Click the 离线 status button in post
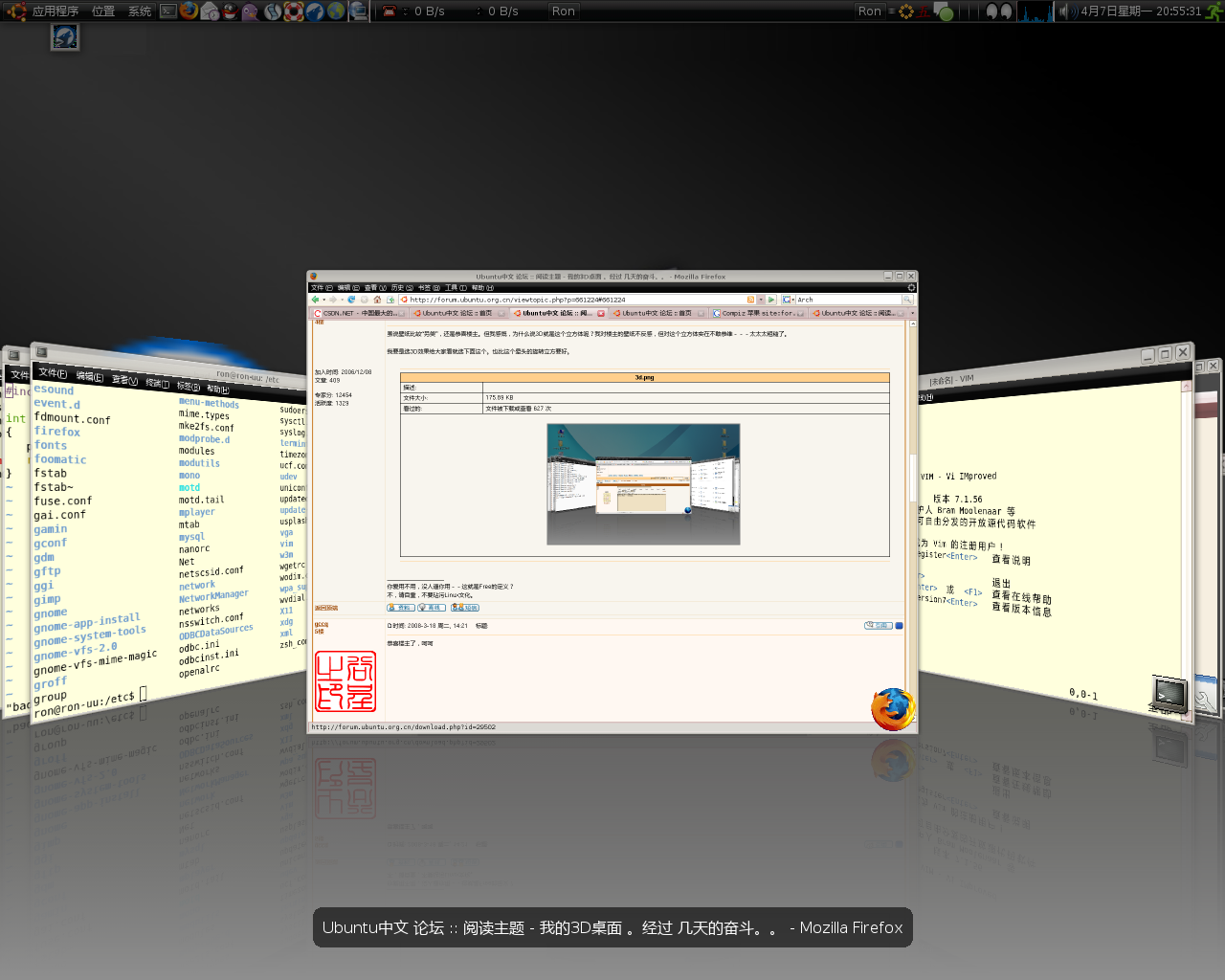Viewport: 1225px width, 980px height. pos(432,607)
